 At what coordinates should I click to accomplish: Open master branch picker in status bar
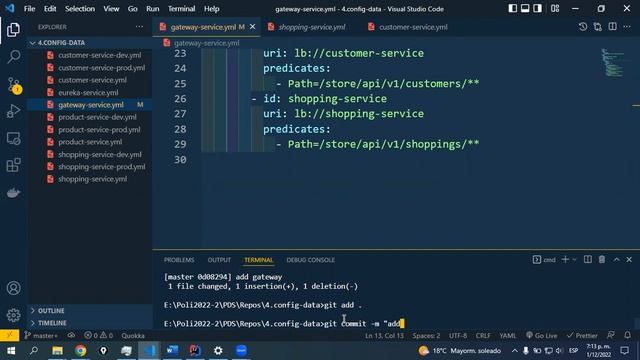pyautogui.click(x=41, y=336)
